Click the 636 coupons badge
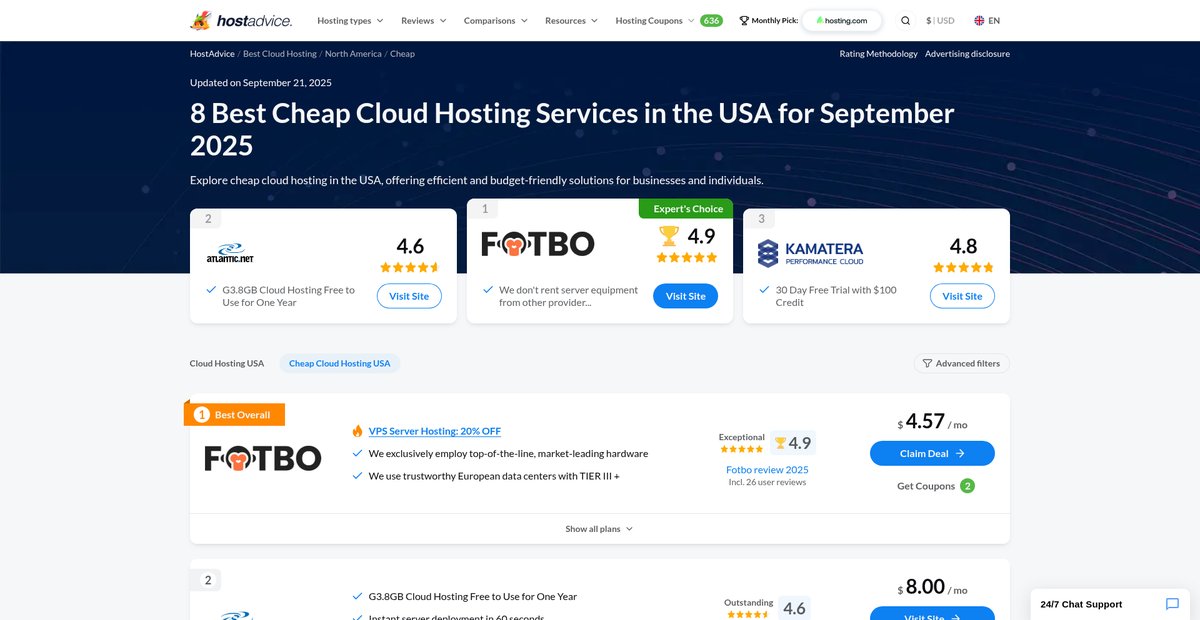Screen dimensions: 1200x620 click(x=711, y=20)
